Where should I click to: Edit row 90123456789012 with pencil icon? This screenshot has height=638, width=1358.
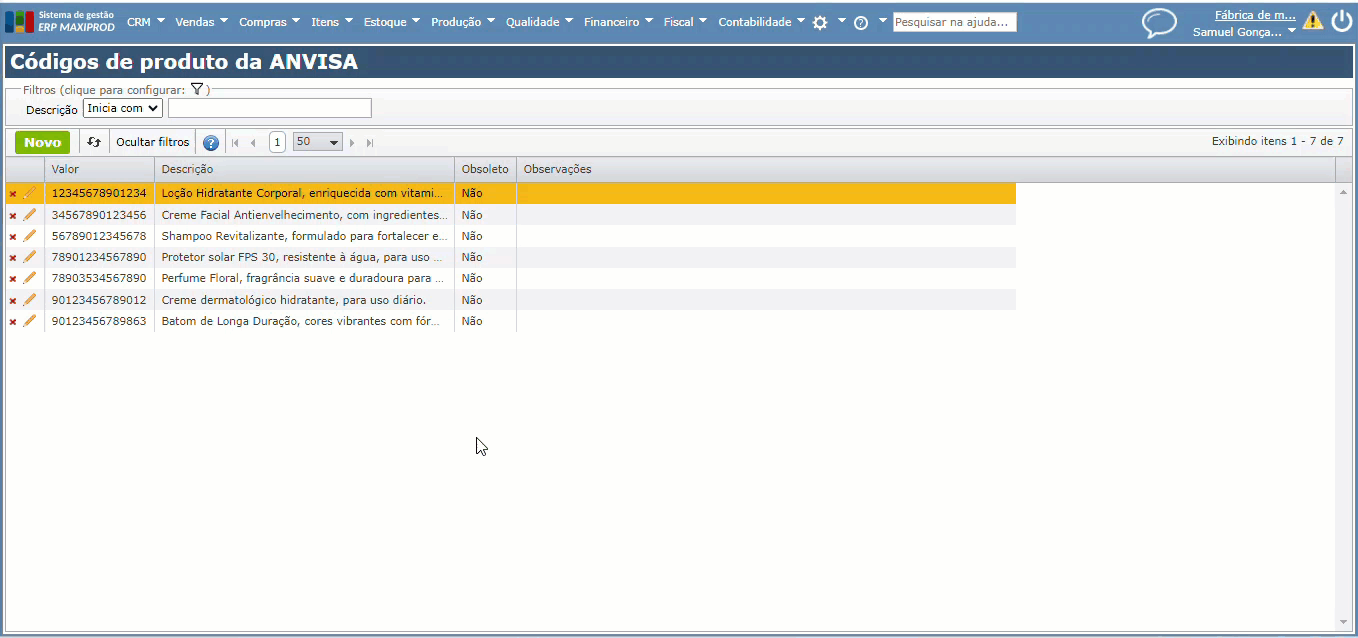point(29,299)
